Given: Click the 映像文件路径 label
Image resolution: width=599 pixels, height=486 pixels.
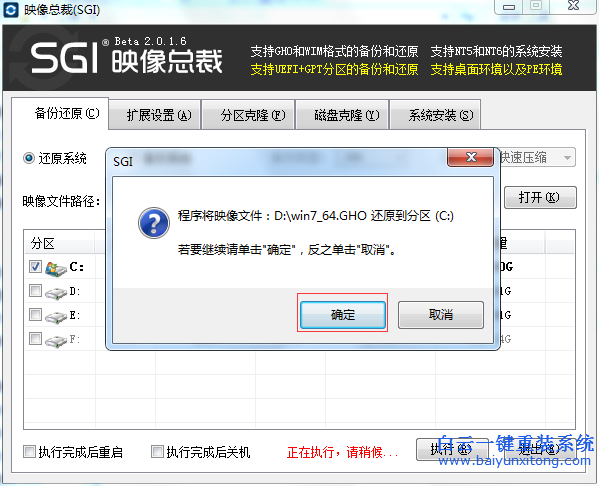Looking at the screenshot, I should tap(62, 201).
